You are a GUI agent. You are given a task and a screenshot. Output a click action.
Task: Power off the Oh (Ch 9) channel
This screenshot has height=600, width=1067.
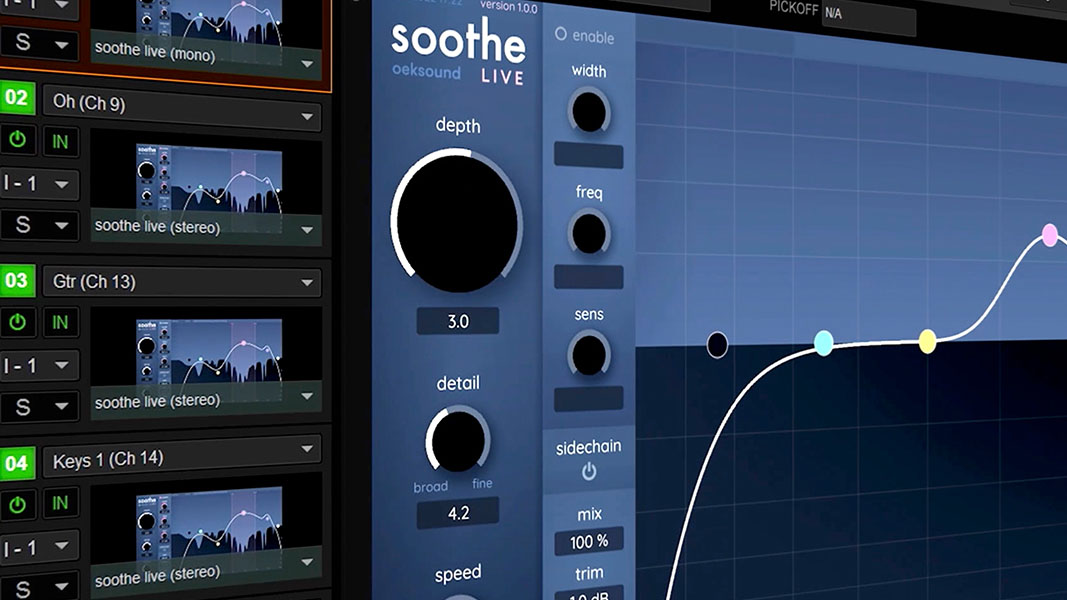[16, 140]
